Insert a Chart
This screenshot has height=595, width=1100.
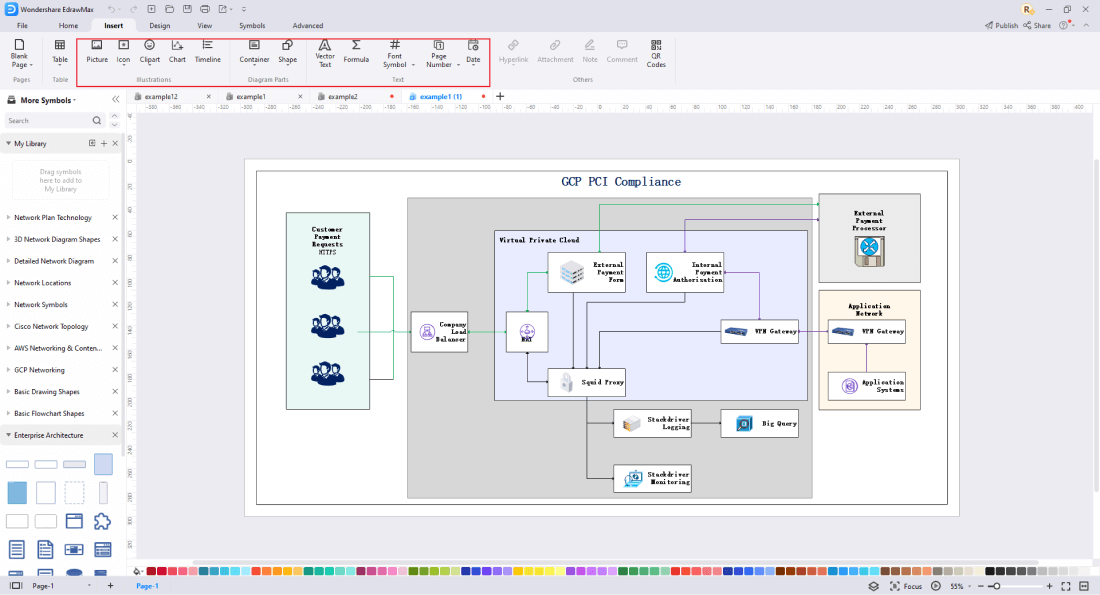click(177, 52)
